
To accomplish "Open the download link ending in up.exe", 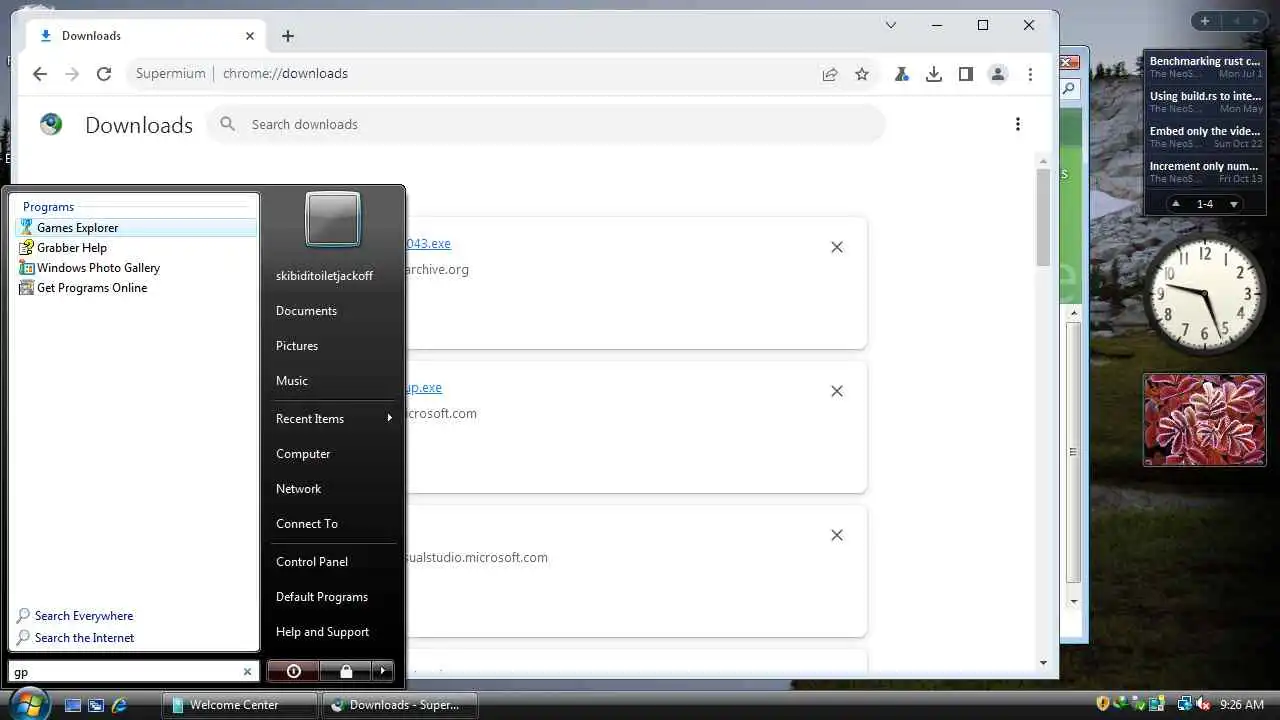I will click(424, 388).
